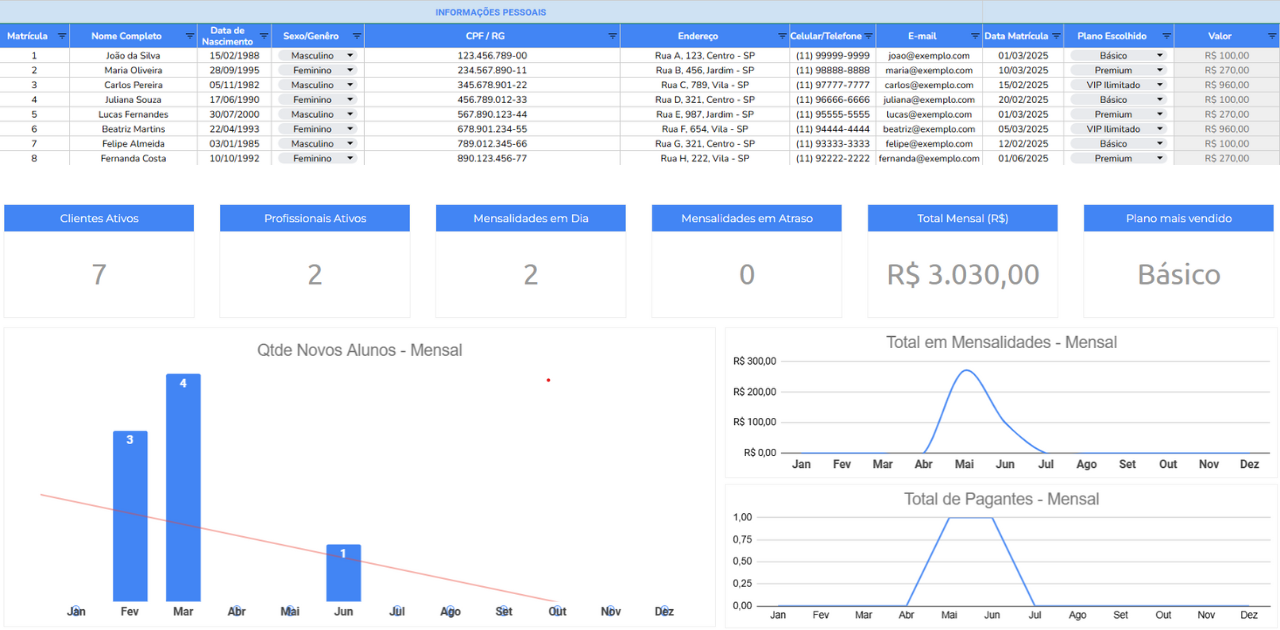Click the Plano mais vendido value Básico
1280x630 pixels.
click(1179, 274)
